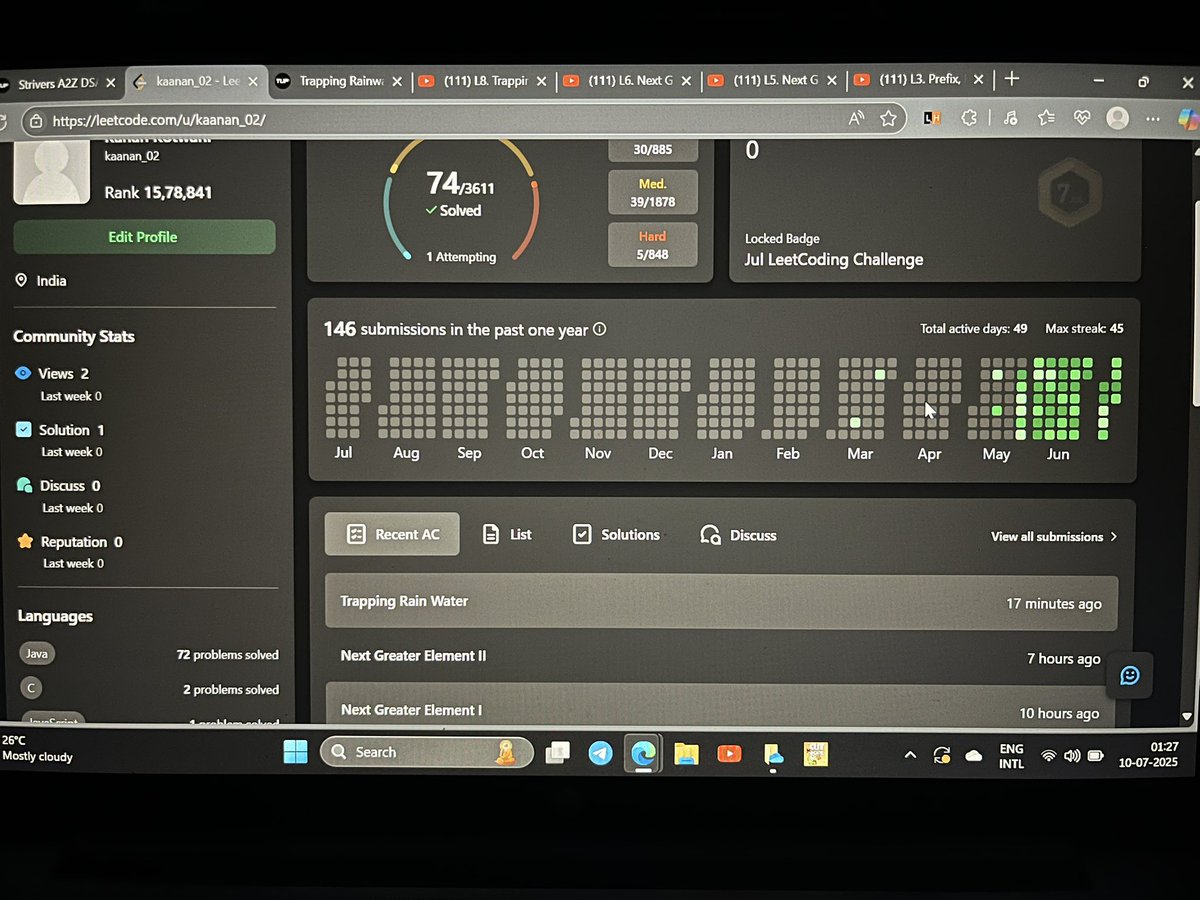Click the profile avatar picture
Screen dimensions: 1200x900
[51, 171]
